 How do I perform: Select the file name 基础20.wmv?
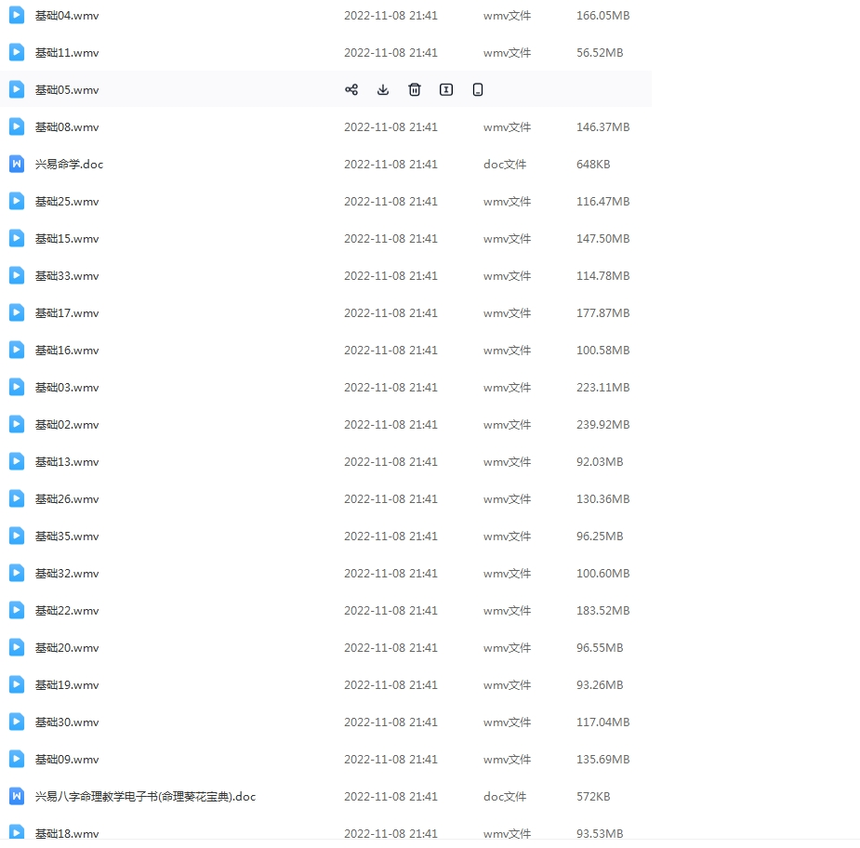(x=67, y=648)
